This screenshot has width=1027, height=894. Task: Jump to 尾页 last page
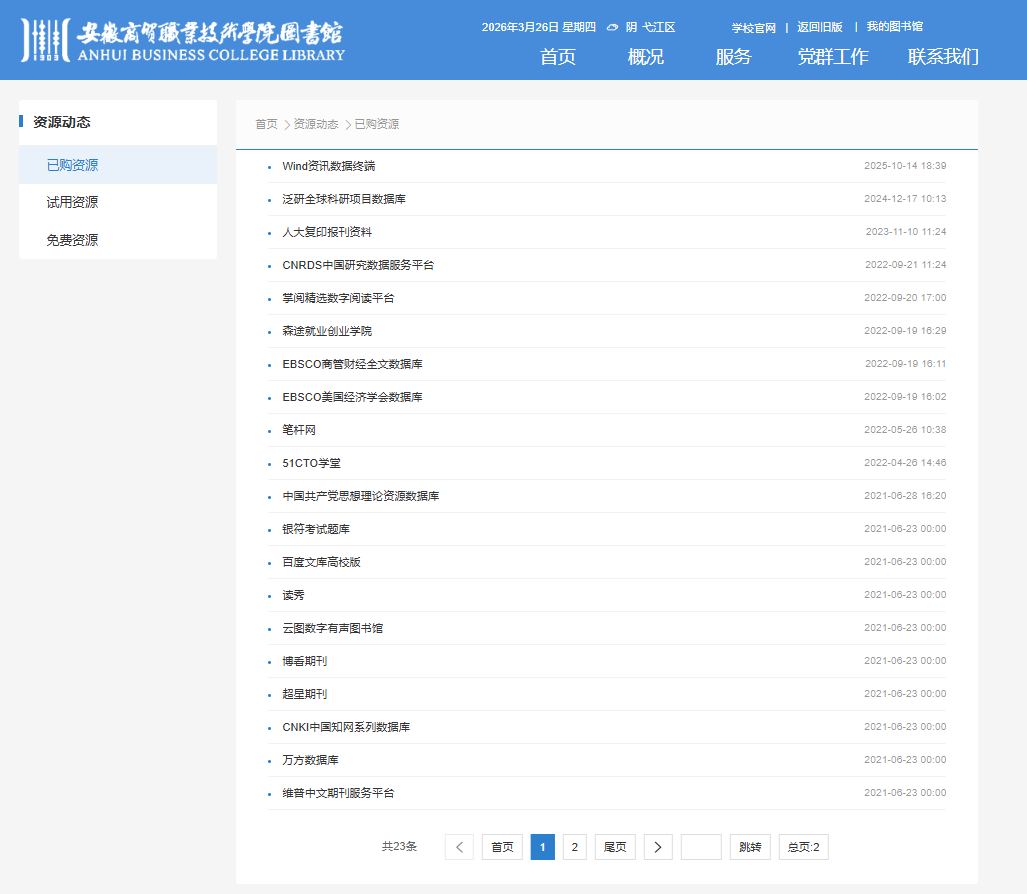[615, 847]
